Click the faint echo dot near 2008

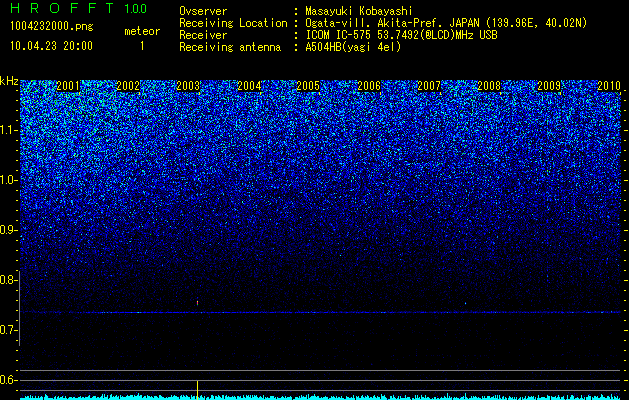coord(465,303)
